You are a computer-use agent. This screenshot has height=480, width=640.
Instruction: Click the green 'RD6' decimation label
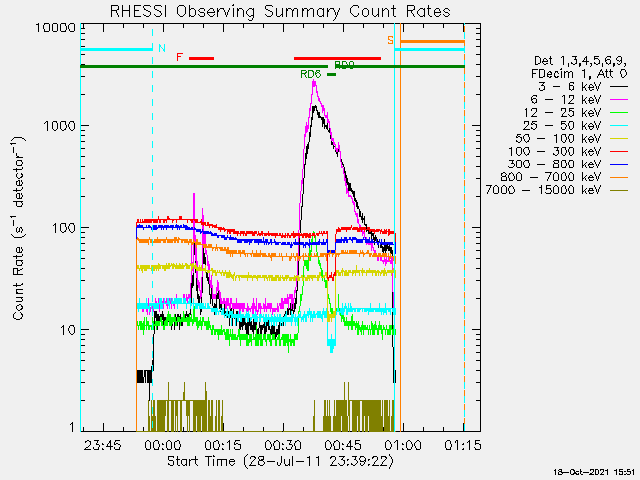click(311, 74)
